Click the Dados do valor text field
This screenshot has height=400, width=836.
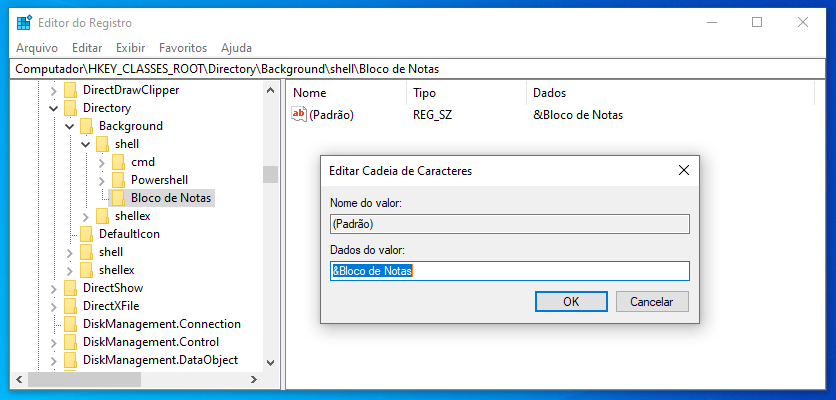510,271
